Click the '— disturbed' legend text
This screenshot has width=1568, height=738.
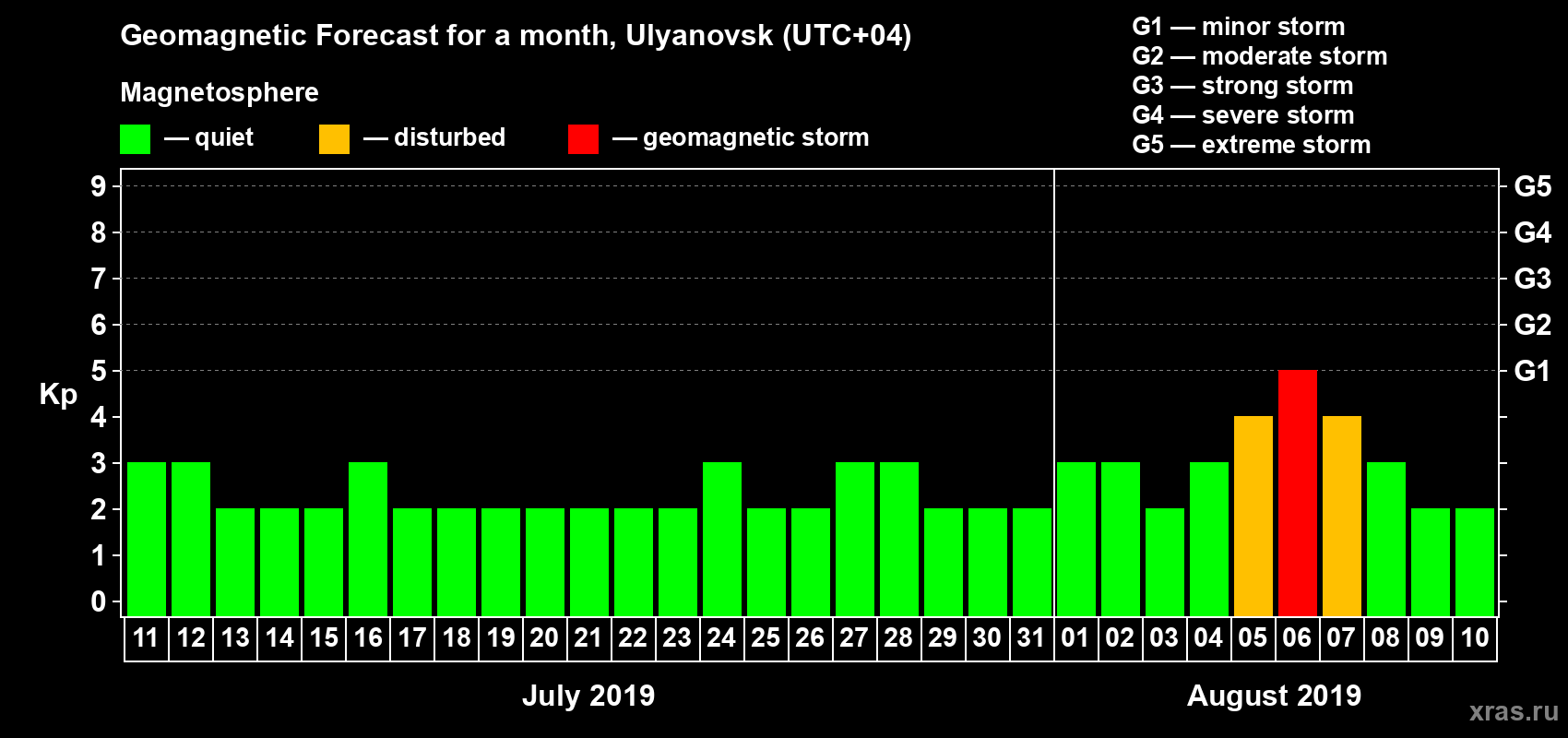coord(434,137)
